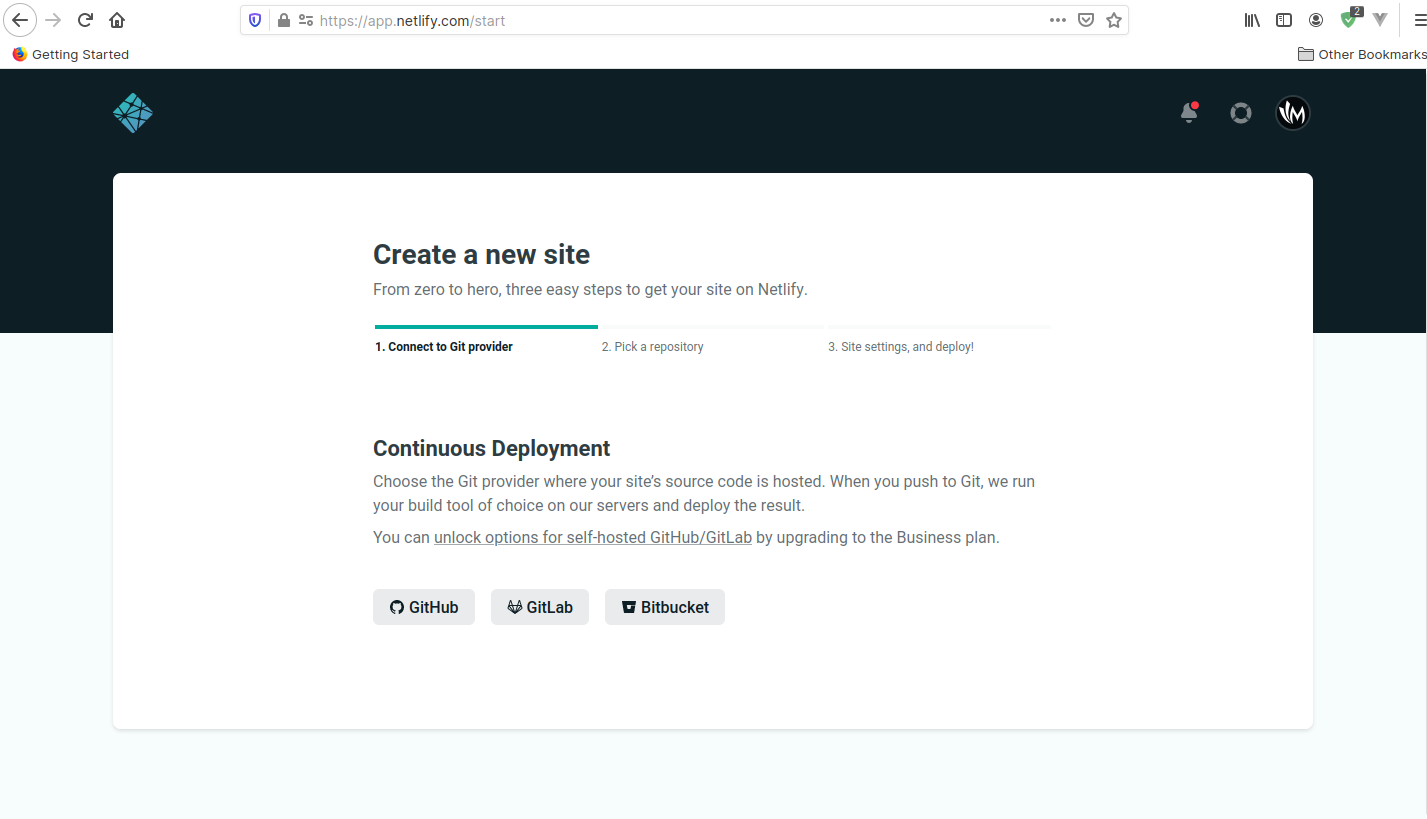Go to browser home page
Screen dimensions: 1427x819
pyautogui.click(x=117, y=20)
